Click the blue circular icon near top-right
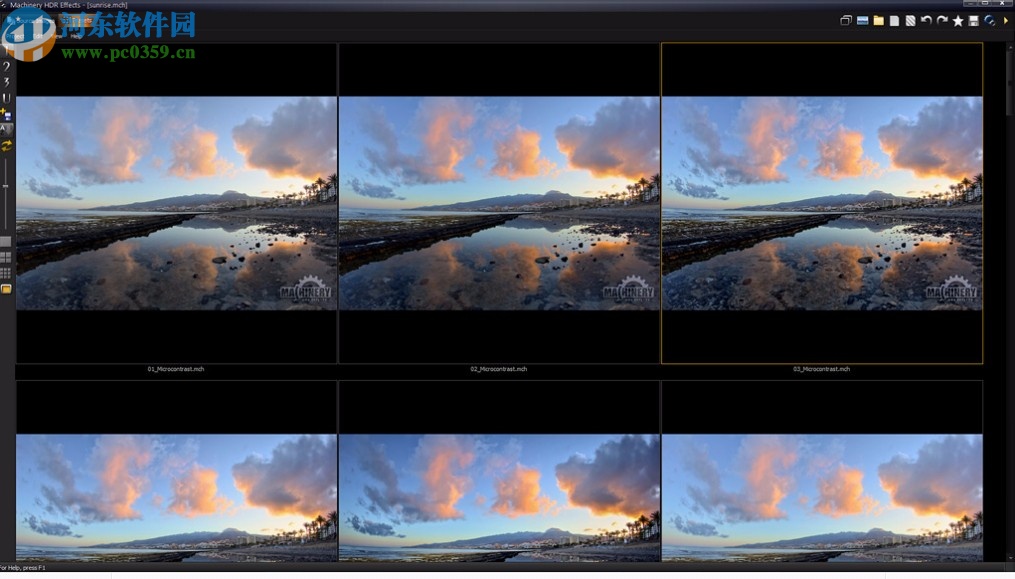 click(989, 21)
